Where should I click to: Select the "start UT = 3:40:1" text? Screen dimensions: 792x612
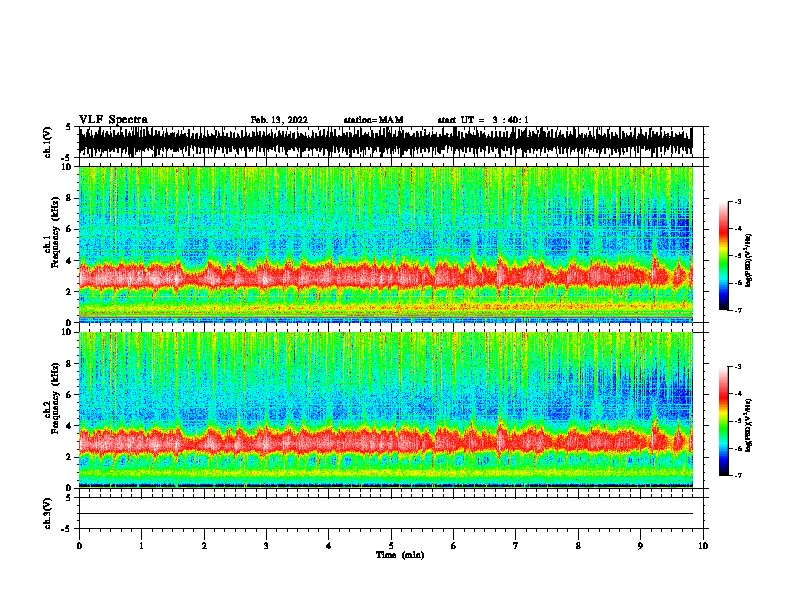pos(483,120)
